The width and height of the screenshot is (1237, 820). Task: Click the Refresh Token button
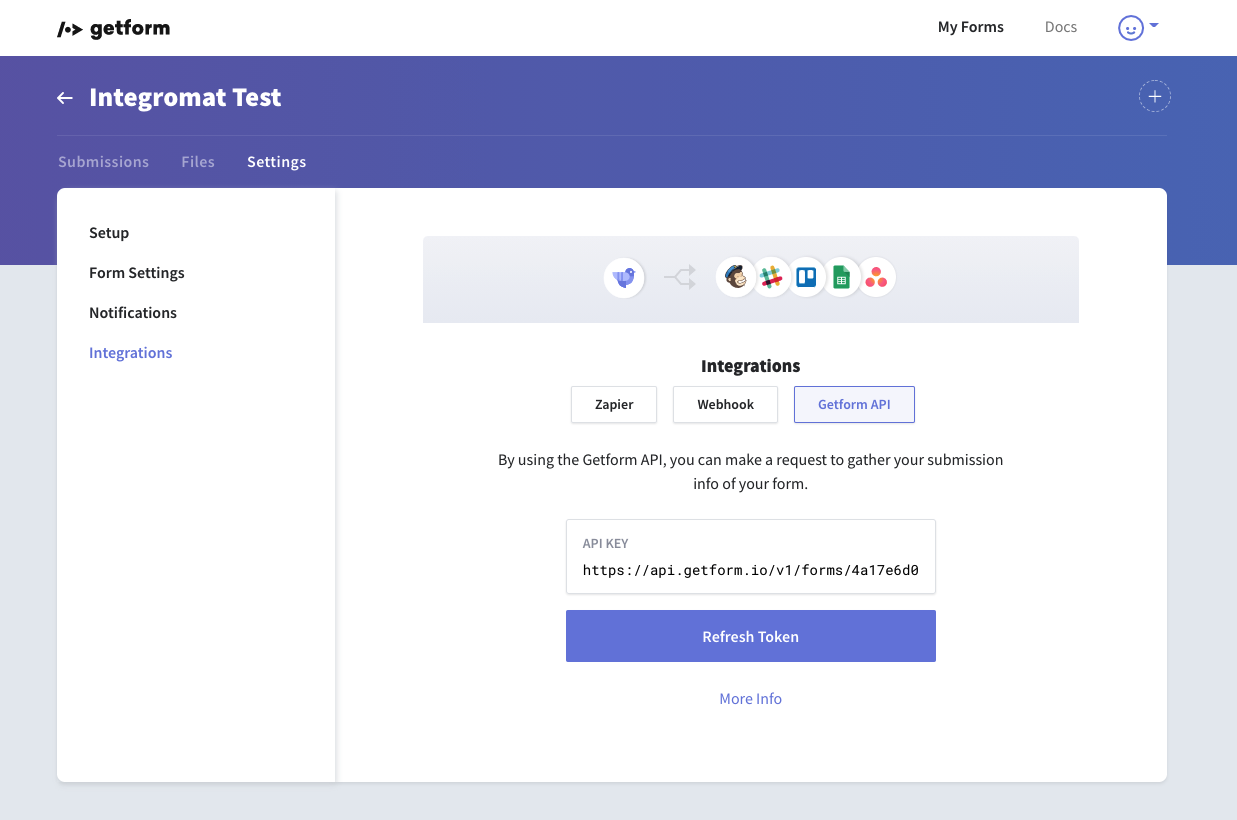click(751, 636)
